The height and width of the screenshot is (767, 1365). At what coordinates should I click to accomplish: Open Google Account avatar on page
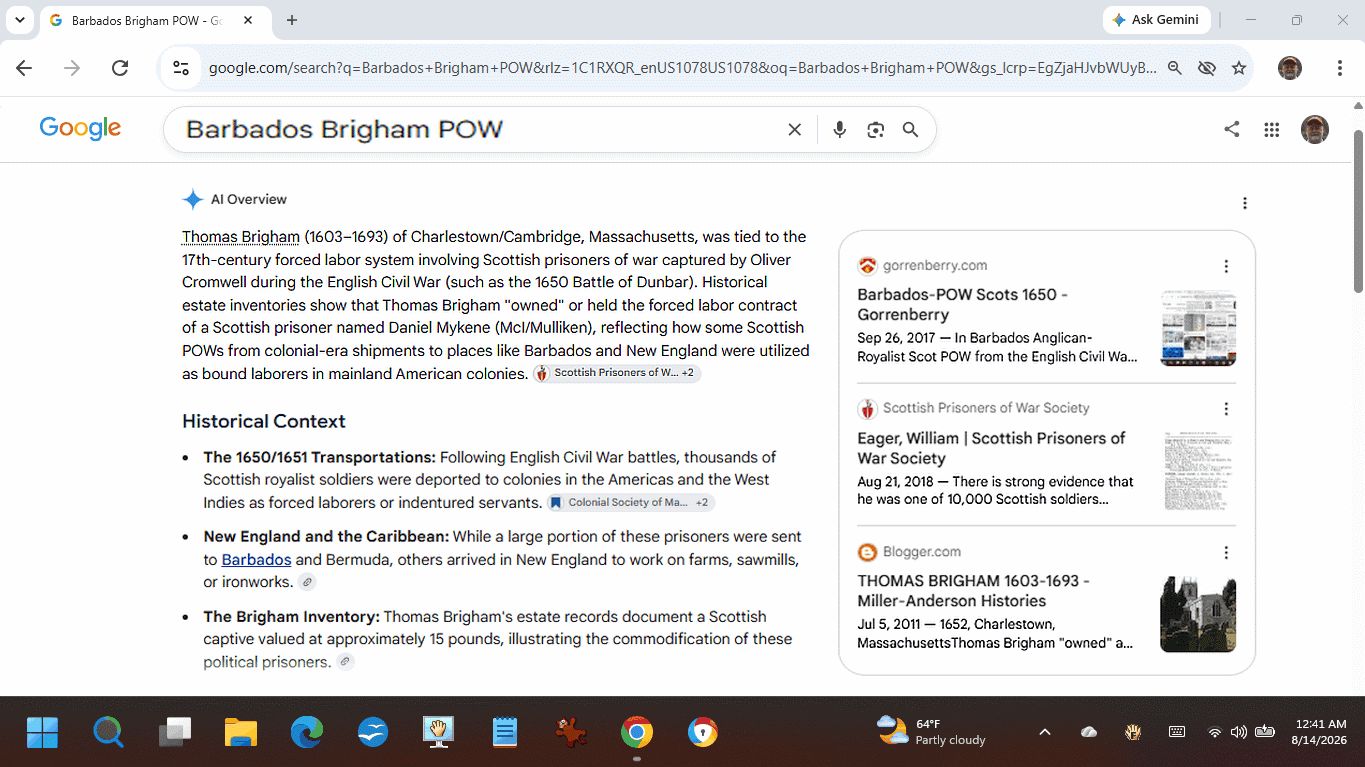[1315, 129]
